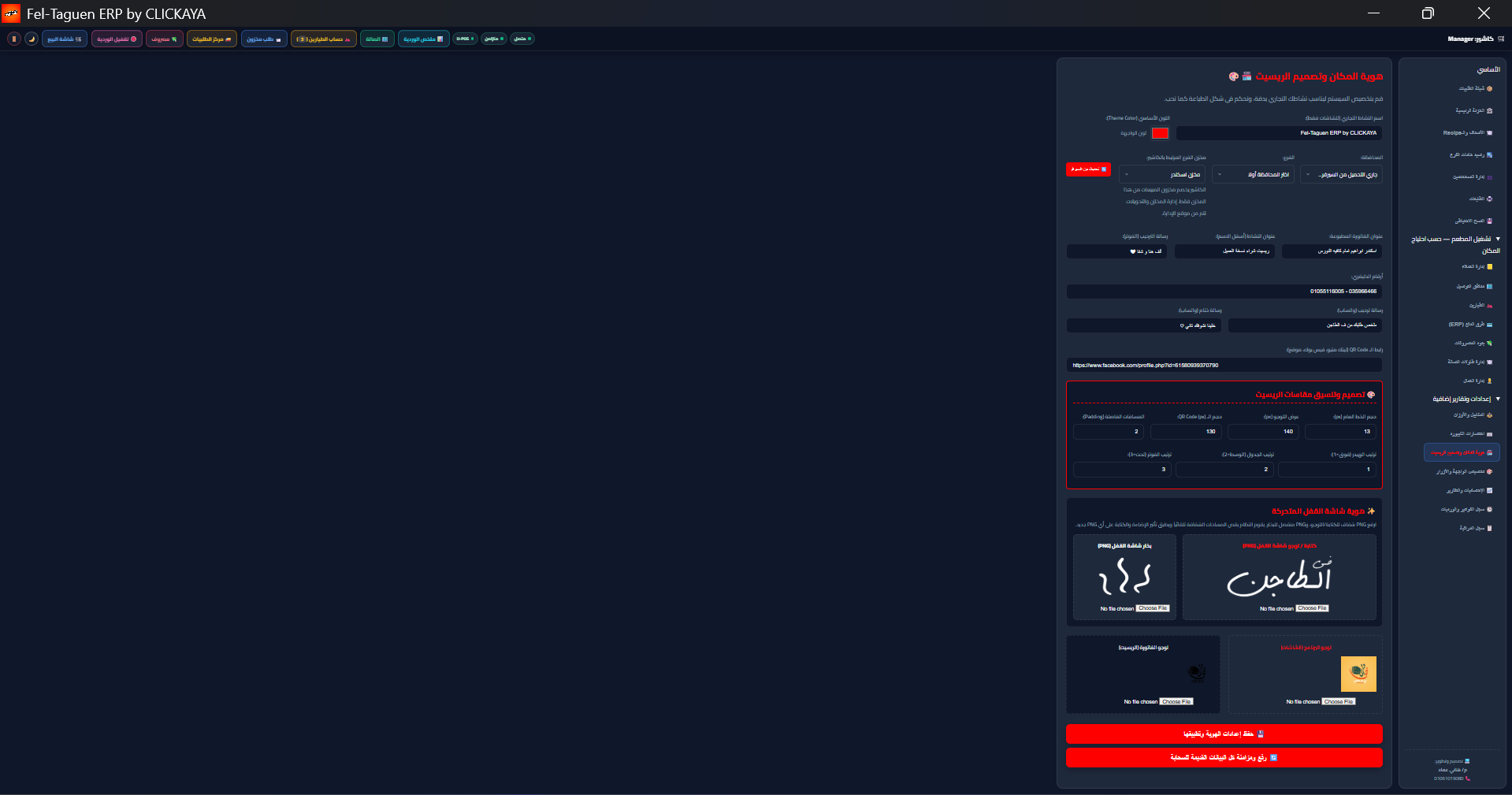Open مصروف expense toolbar button
Image resolution: width=1512 pixels, height=795 pixels.
tap(165, 39)
